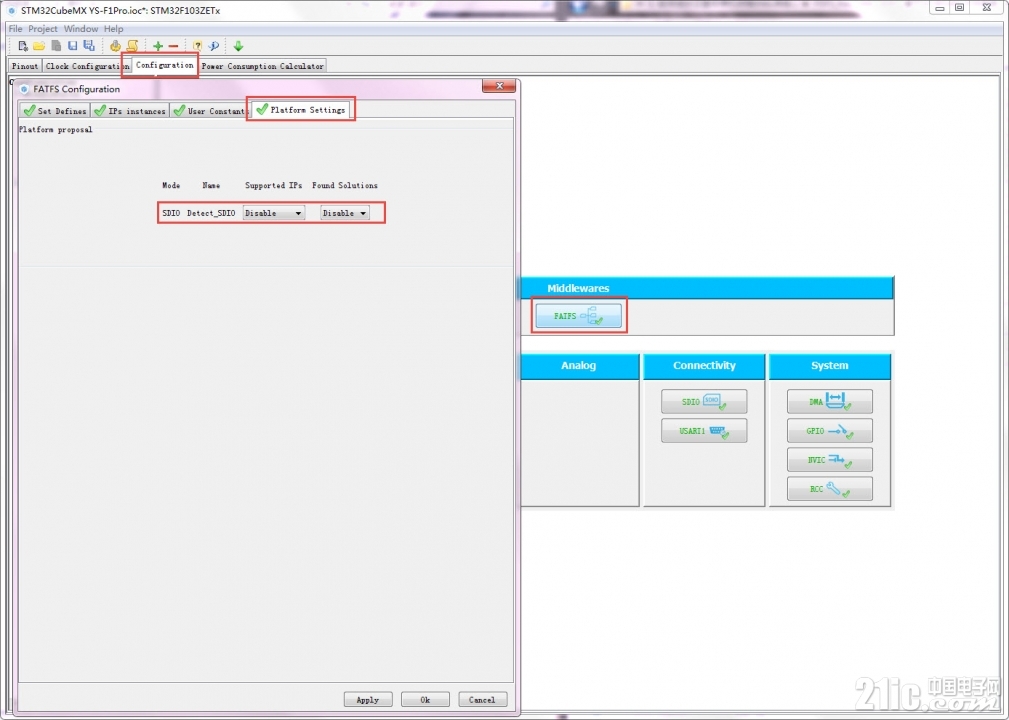This screenshot has height=720, width=1009.
Task: Click the Generate Report scroll icon
Action: (132, 46)
